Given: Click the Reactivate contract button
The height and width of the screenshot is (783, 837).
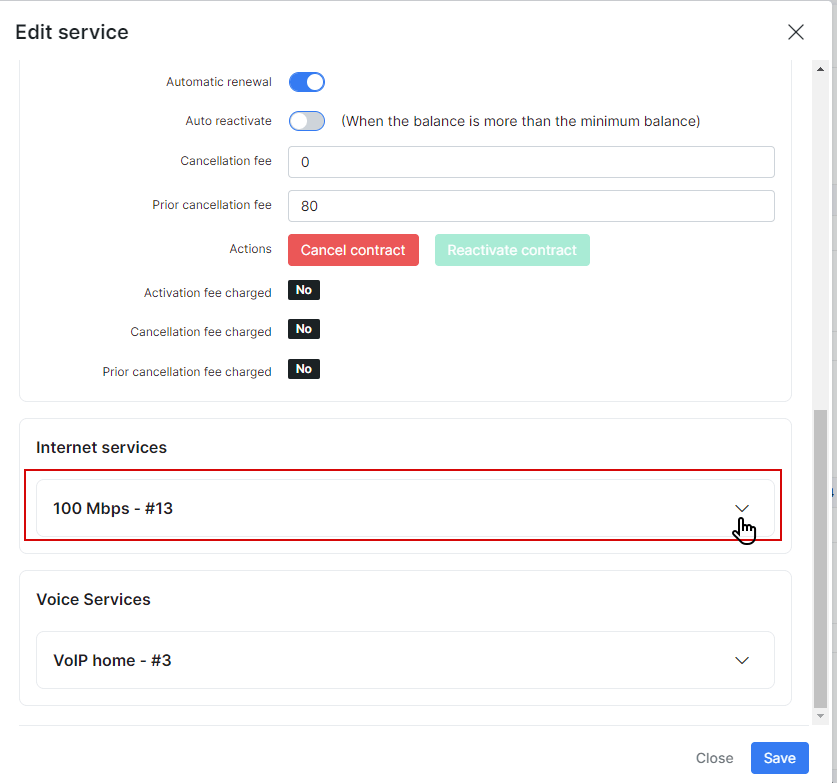Looking at the screenshot, I should click(512, 250).
